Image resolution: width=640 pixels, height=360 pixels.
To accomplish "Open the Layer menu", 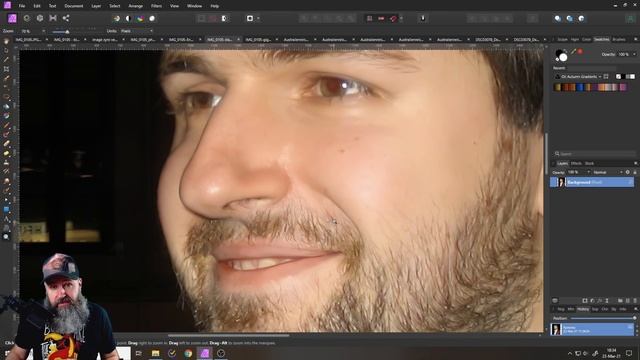I will pos(96,6).
